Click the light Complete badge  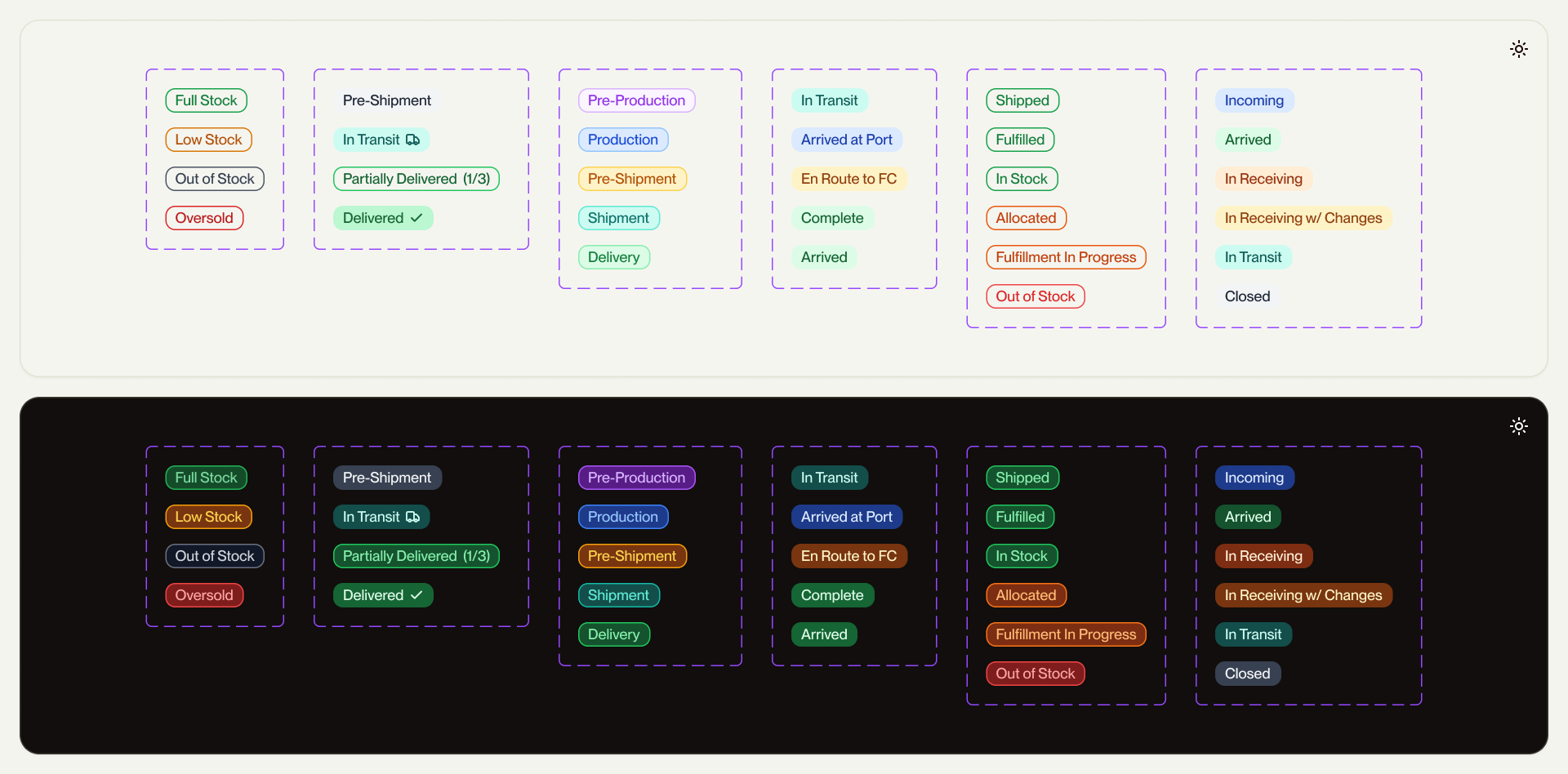tap(832, 218)
